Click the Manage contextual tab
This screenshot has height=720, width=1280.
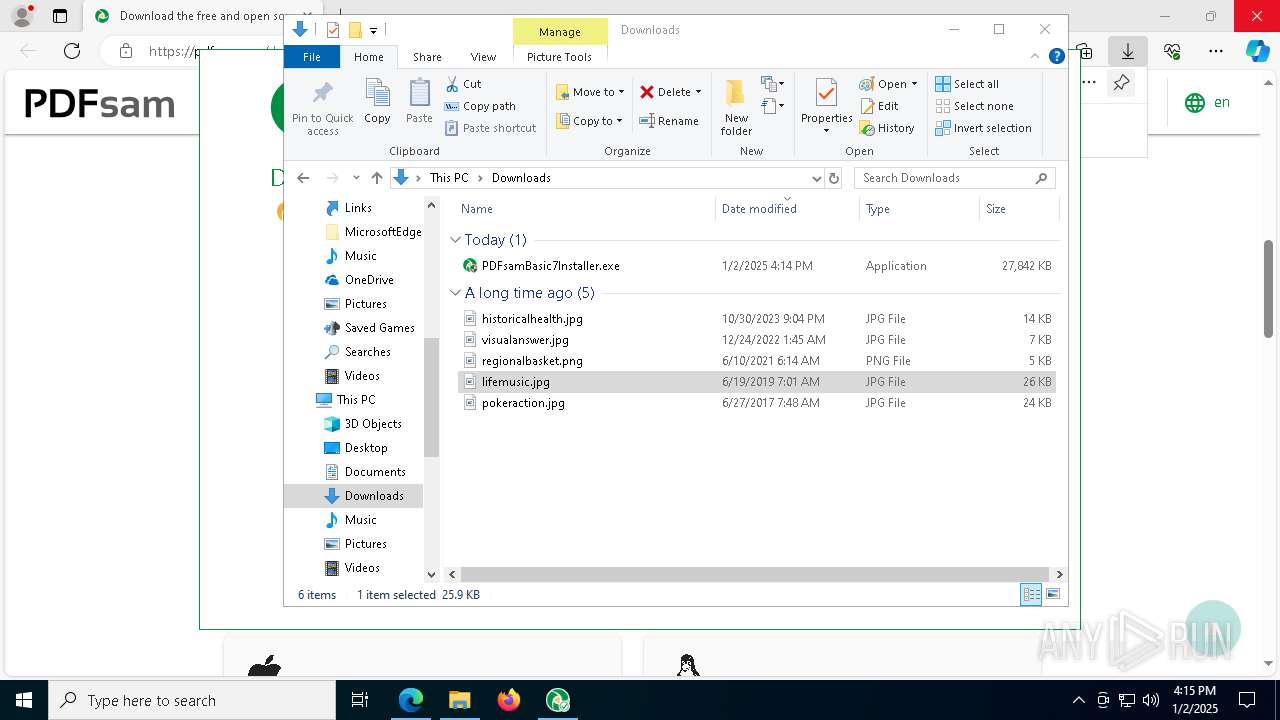point(560,32)
